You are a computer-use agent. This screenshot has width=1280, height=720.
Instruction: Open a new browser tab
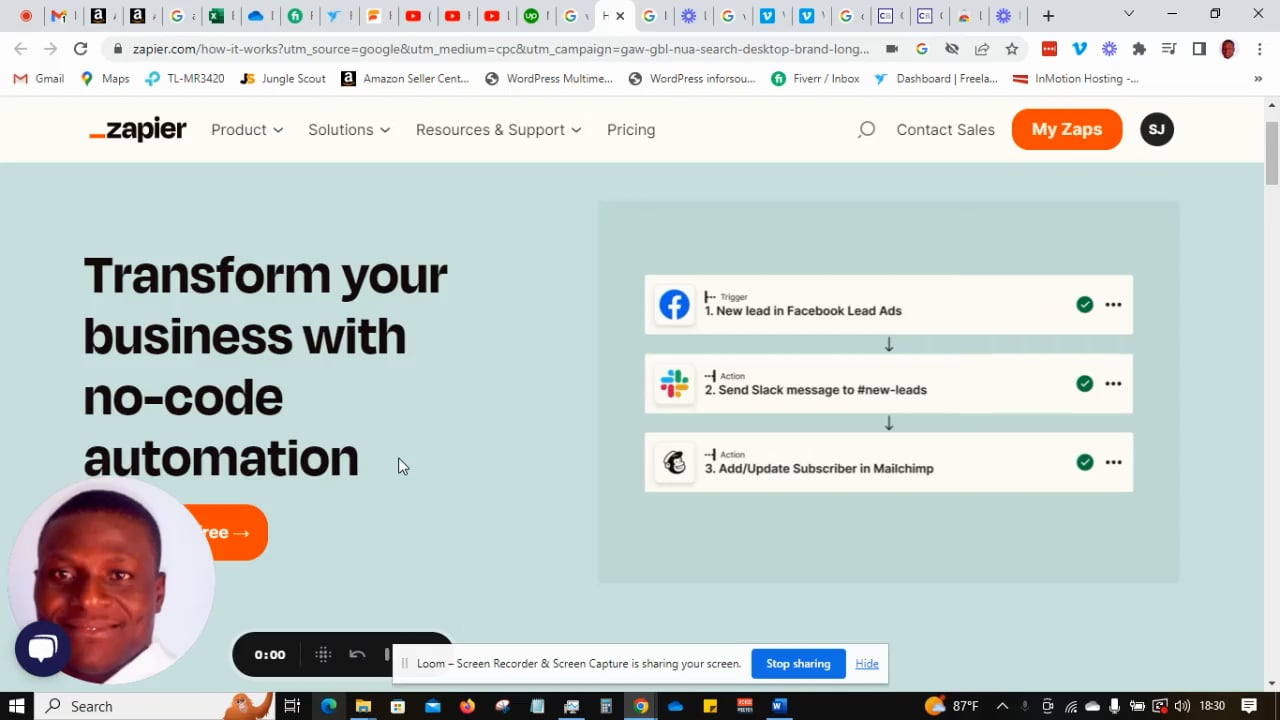pos(1048,16)
